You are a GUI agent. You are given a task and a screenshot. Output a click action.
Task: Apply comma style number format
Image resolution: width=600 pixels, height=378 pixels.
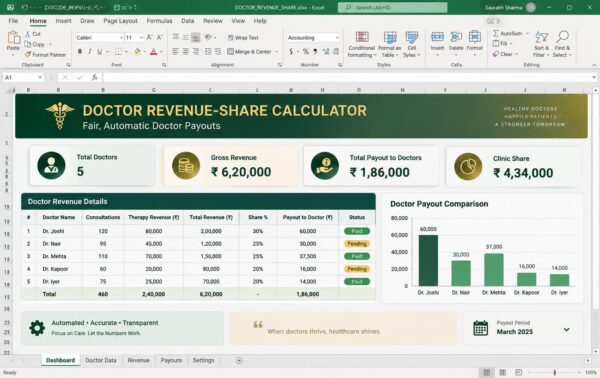coord(315,51)
